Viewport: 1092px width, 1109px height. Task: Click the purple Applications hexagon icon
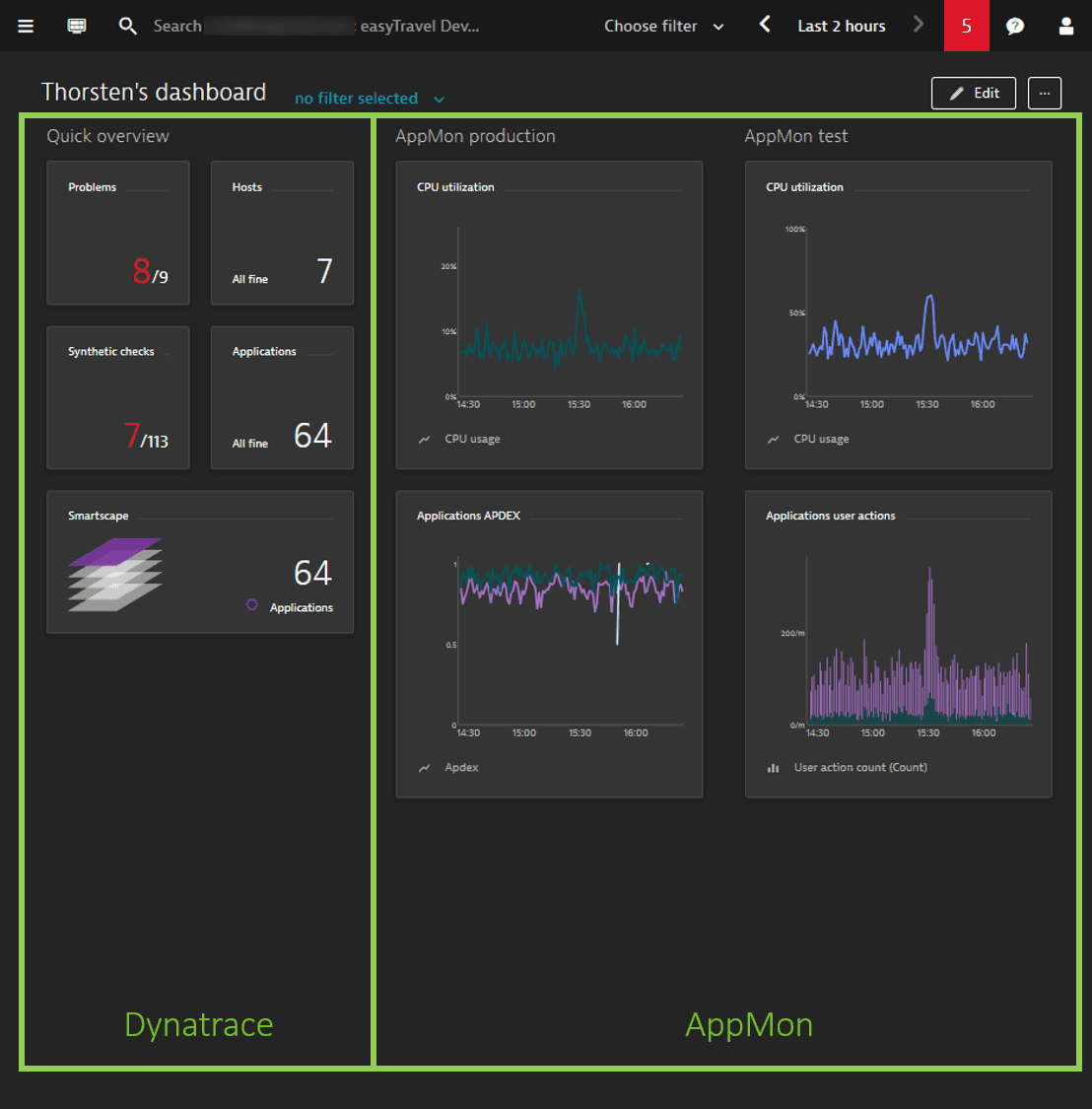(251, 604)
